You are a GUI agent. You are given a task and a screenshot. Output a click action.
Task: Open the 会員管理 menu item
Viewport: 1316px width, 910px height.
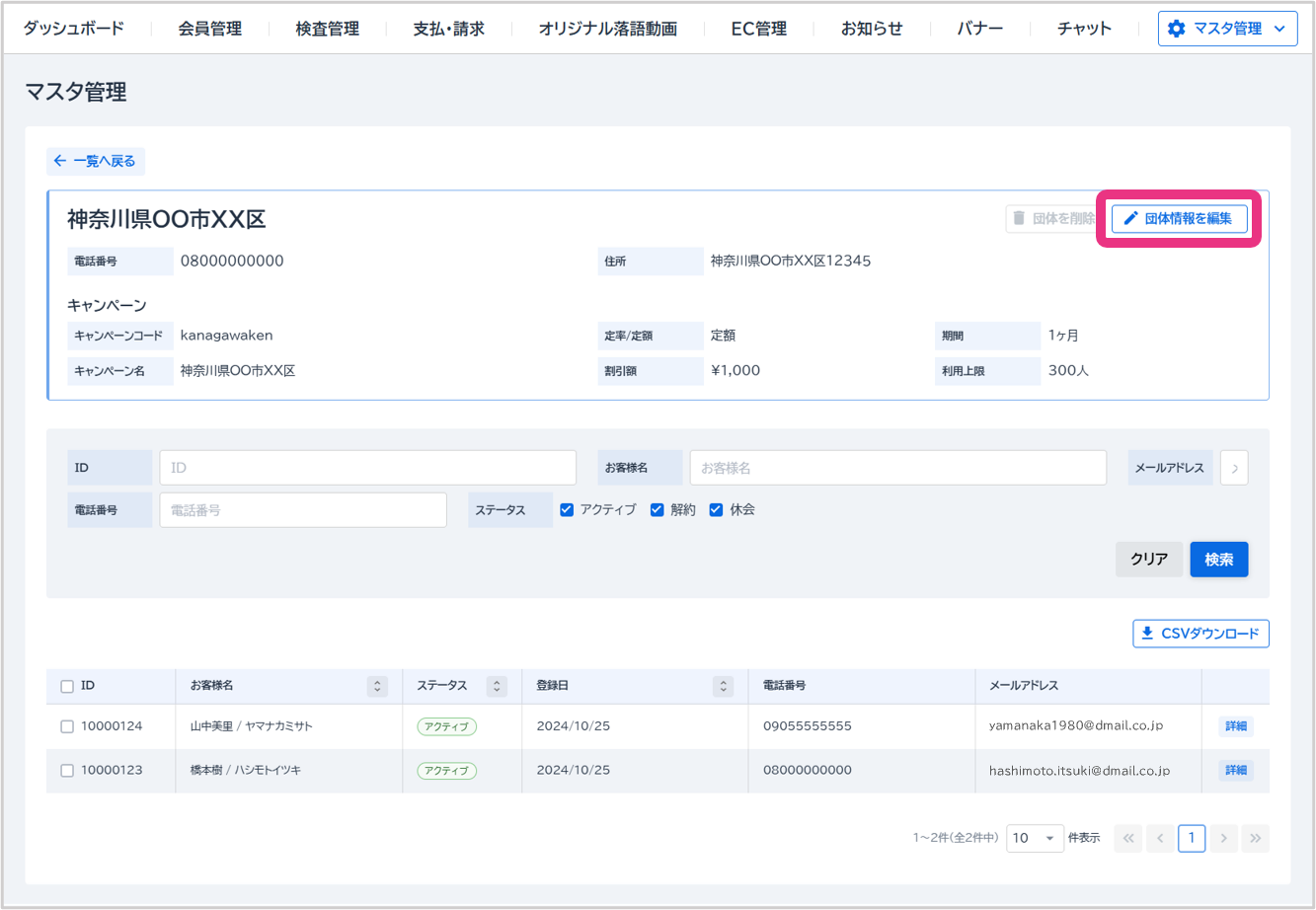coord(209,29)
